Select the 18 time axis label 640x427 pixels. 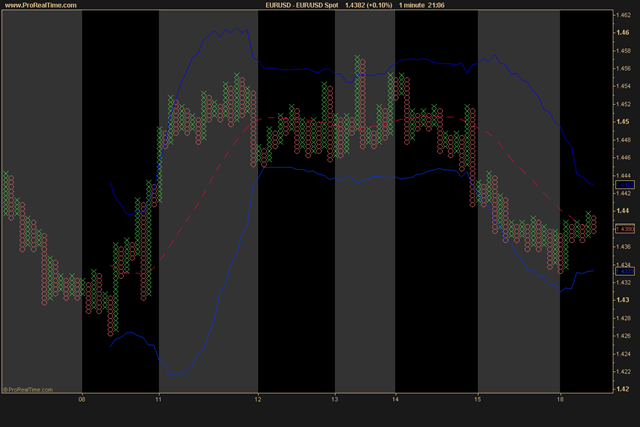[560, 399]
